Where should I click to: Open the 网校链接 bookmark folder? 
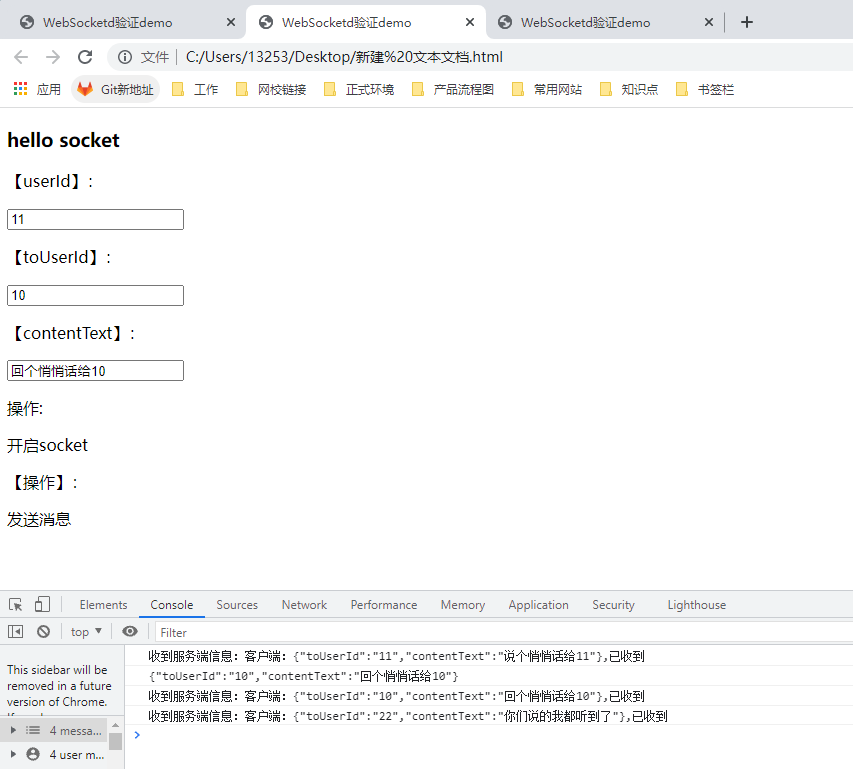tap(271, 89)
